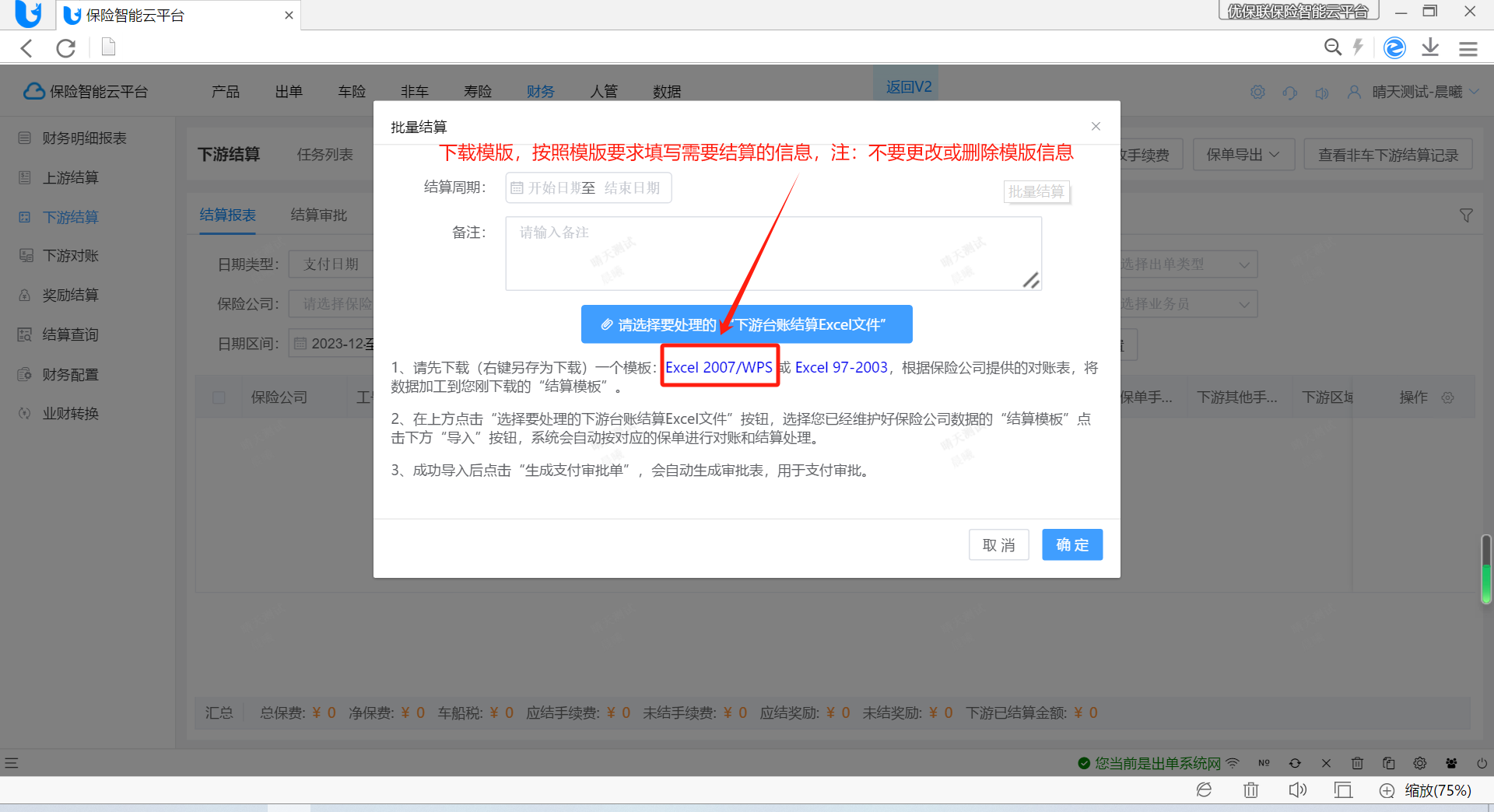Click the power icon in the status bar
Screen dimensions: 1494x812
coord(1482,763)
